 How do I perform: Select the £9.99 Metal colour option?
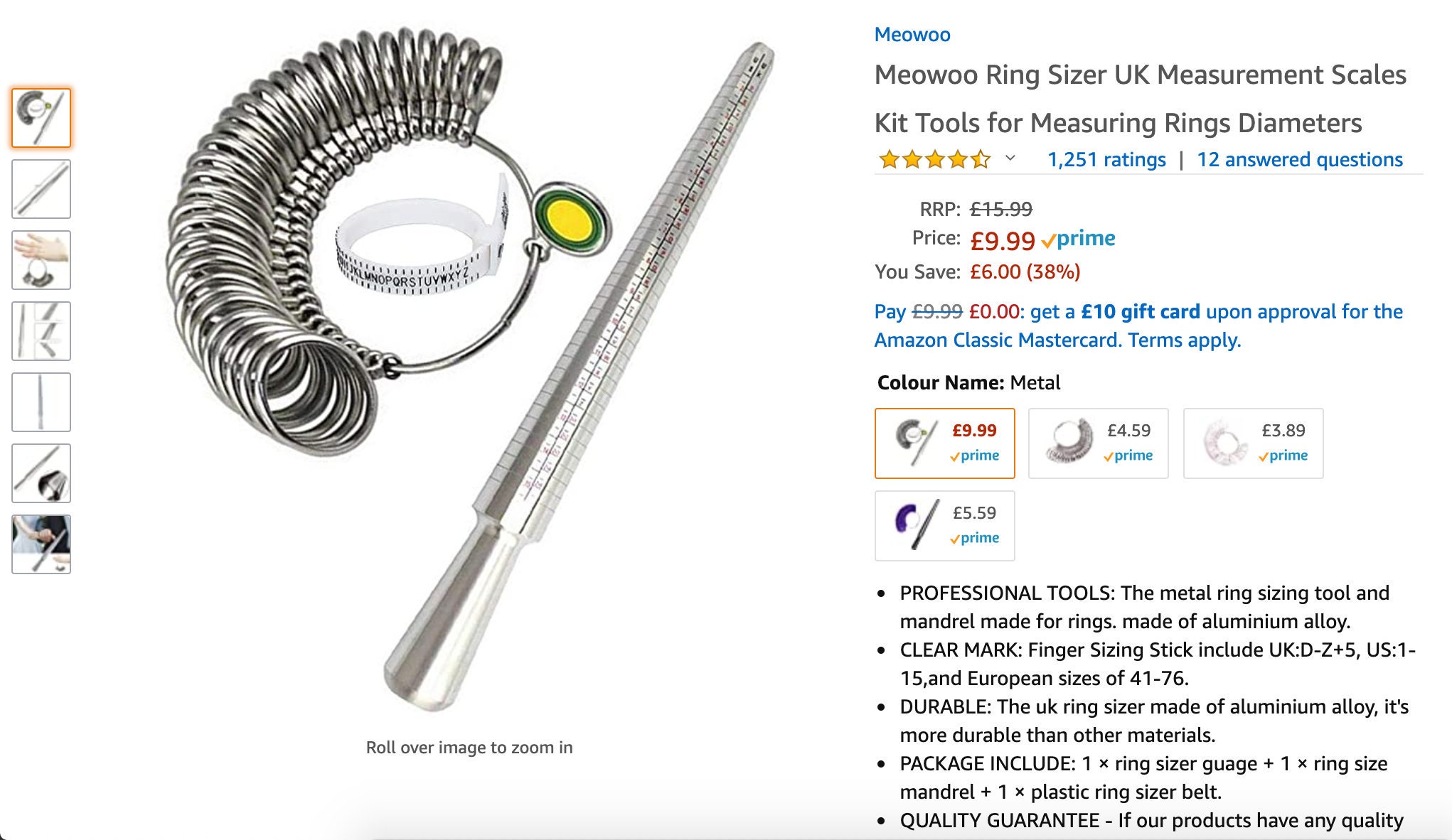tap(945, 443)
